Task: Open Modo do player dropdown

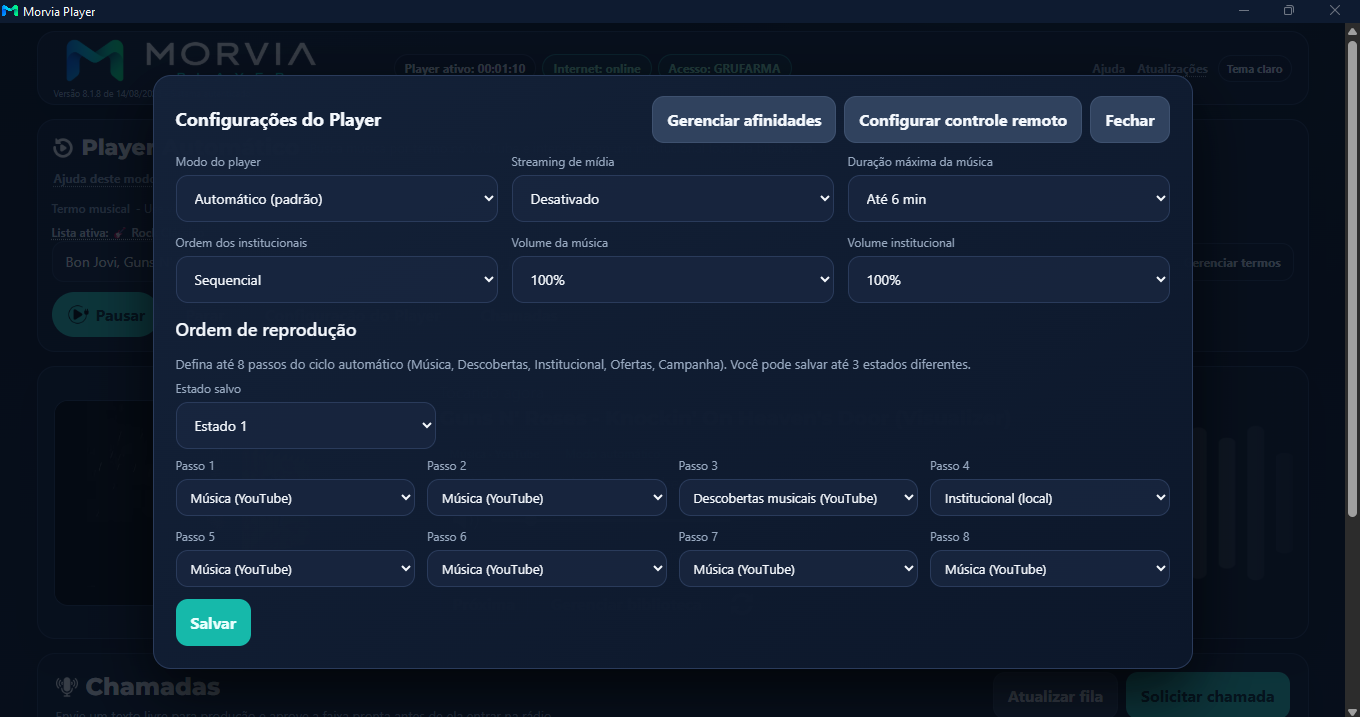Action: pos(336,199)
